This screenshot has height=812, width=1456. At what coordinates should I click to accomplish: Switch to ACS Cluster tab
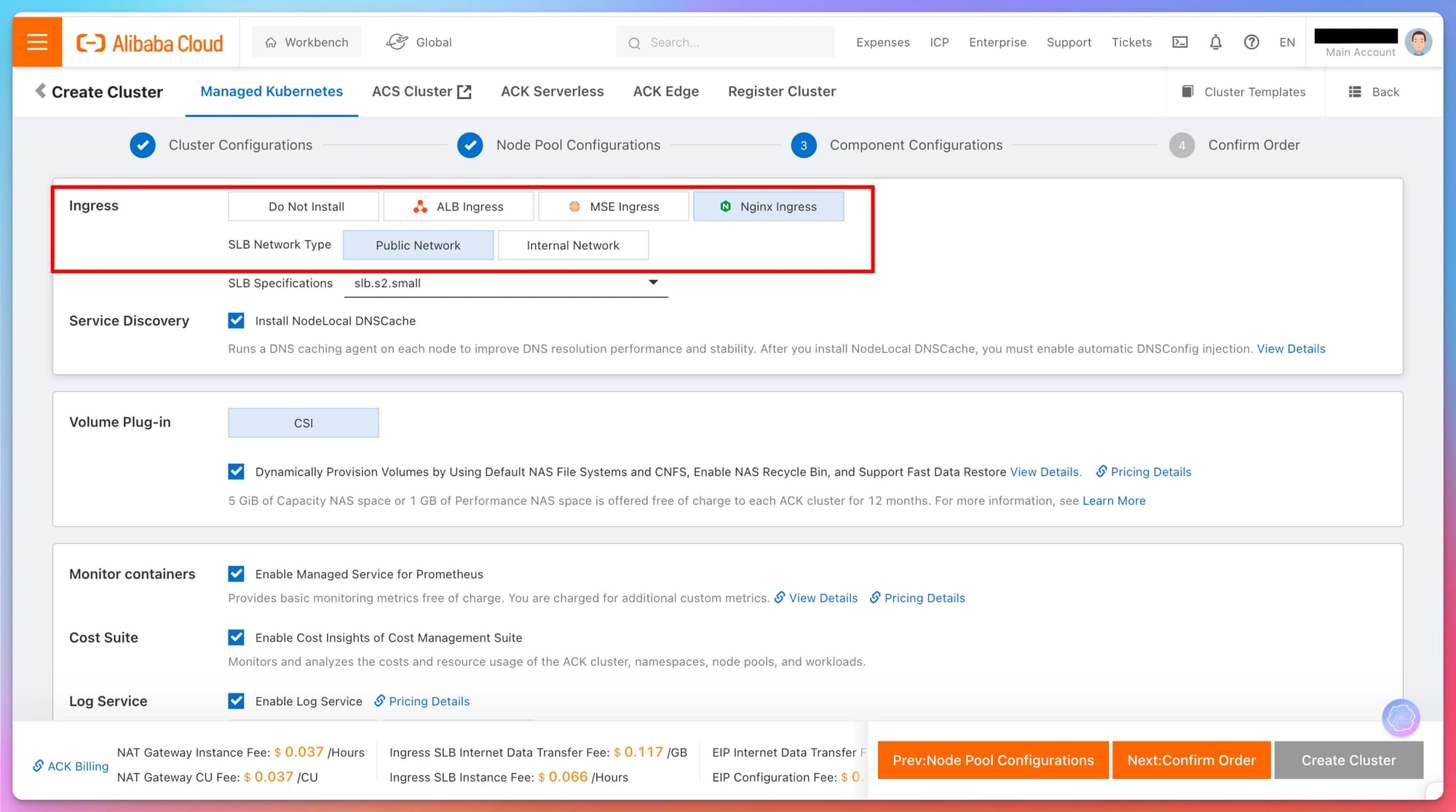pyautogui.click(x=421, y=91)
